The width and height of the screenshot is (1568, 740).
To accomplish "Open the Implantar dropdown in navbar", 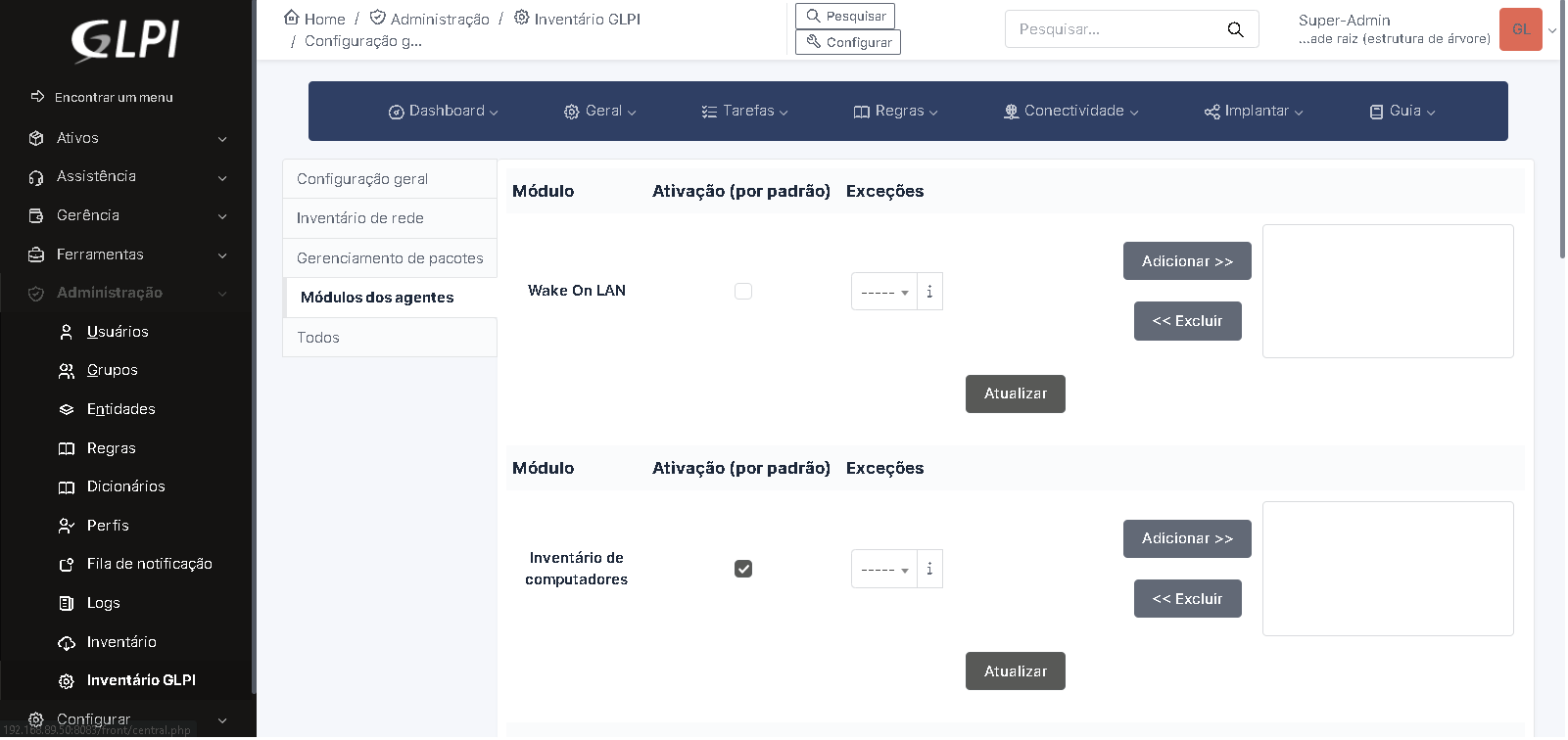I will click(1255, 112).
